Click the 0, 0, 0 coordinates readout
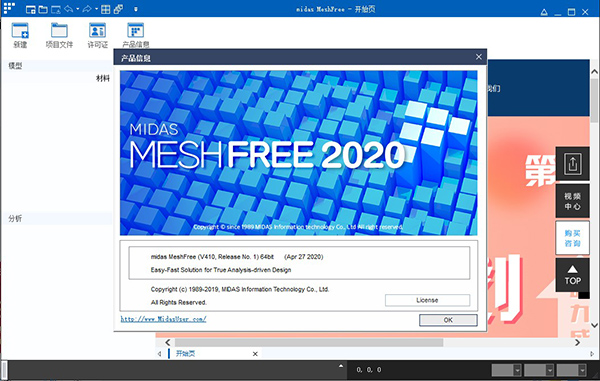This screenshot has height=381, width=600. 369,370
